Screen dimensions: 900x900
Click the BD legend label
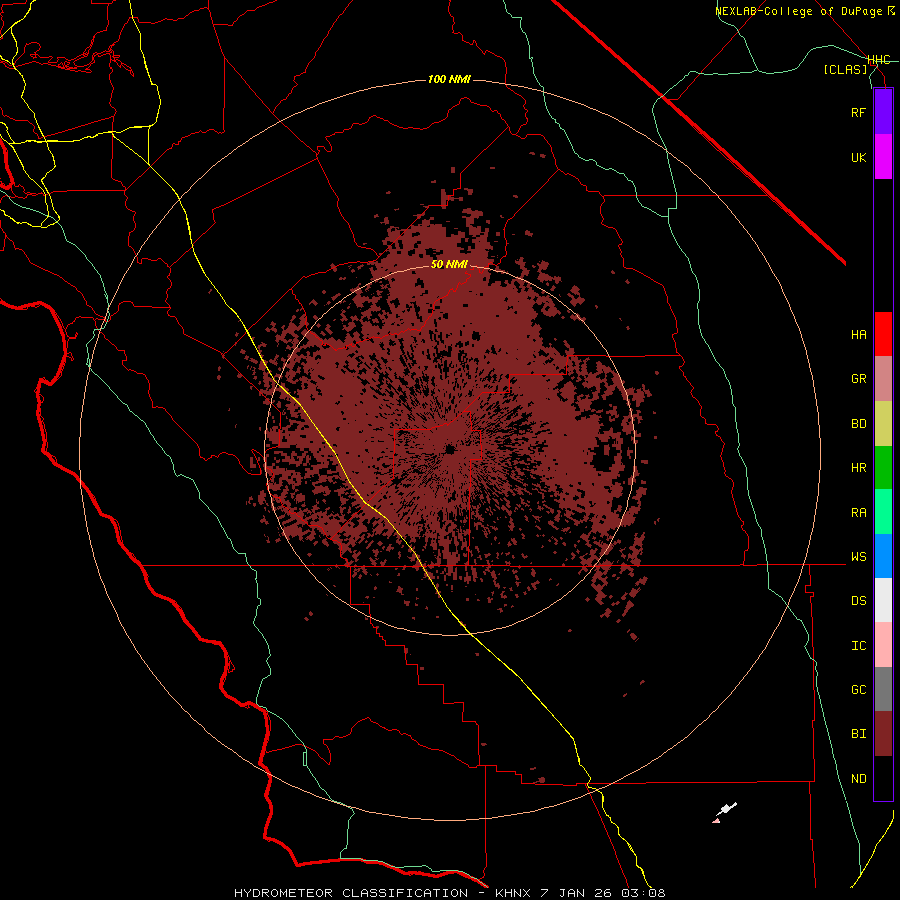pyautogui.click(x=858, y=424)
